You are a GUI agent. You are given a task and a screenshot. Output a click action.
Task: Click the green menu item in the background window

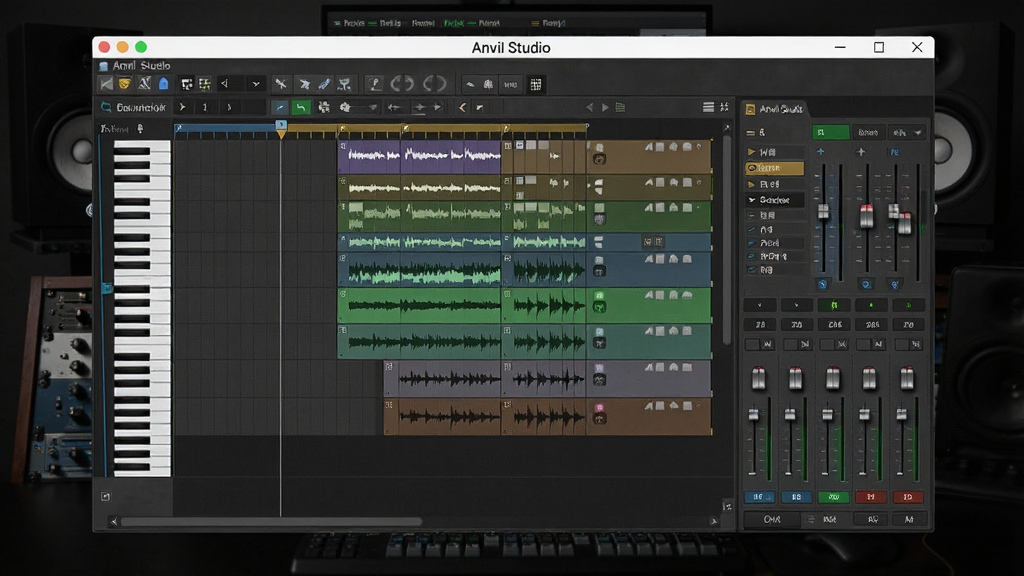[x=453, y=23]
